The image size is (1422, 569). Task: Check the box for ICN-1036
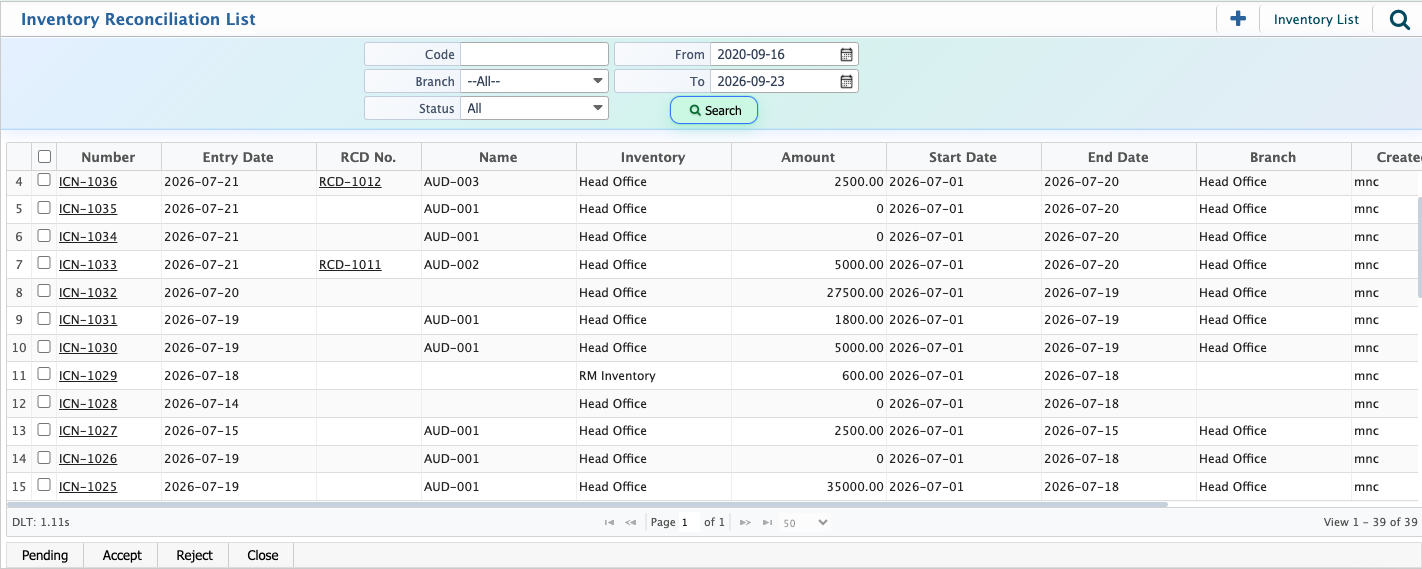pos(44,181)
